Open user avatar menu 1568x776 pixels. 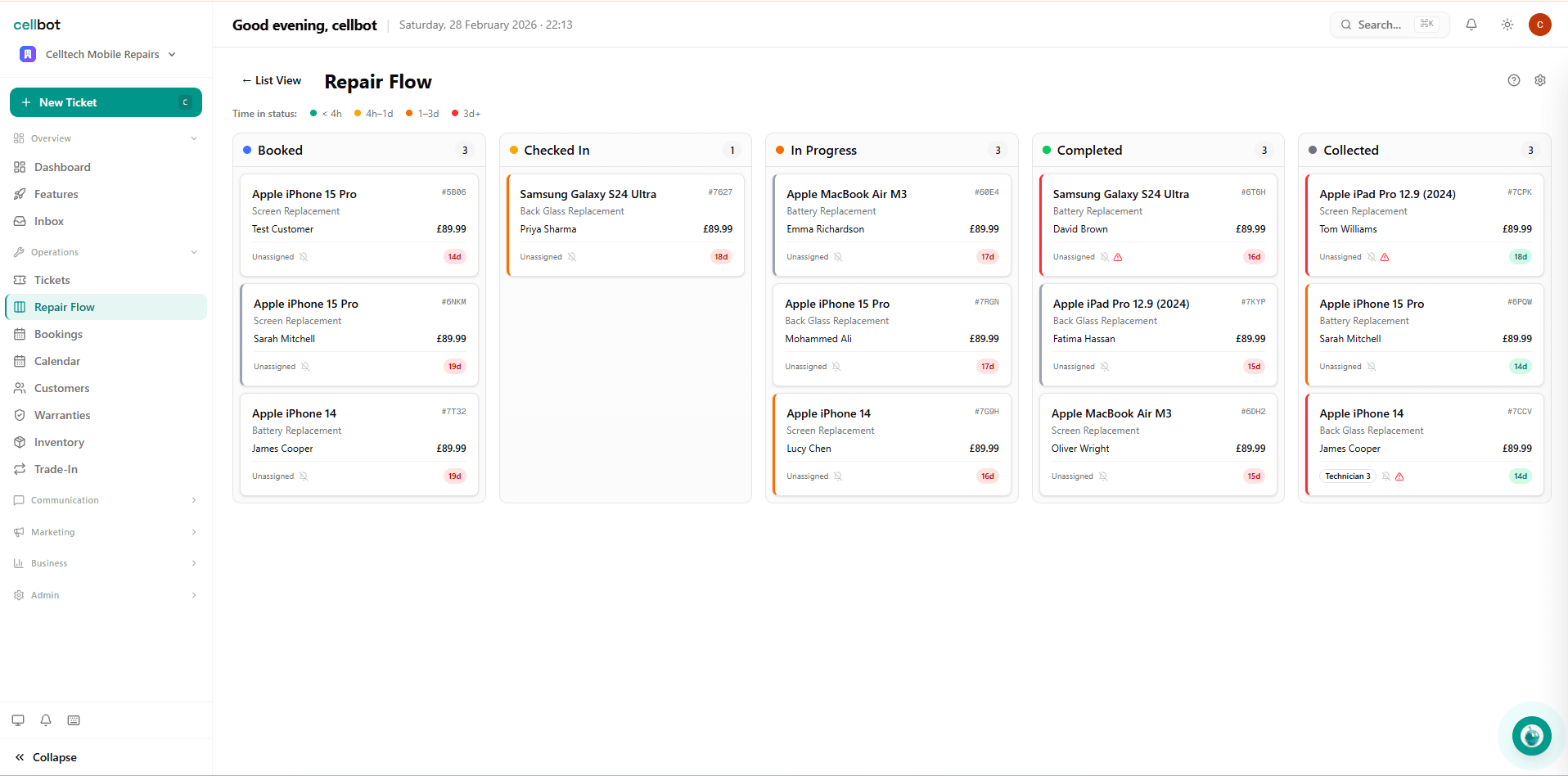point(1540,25)
